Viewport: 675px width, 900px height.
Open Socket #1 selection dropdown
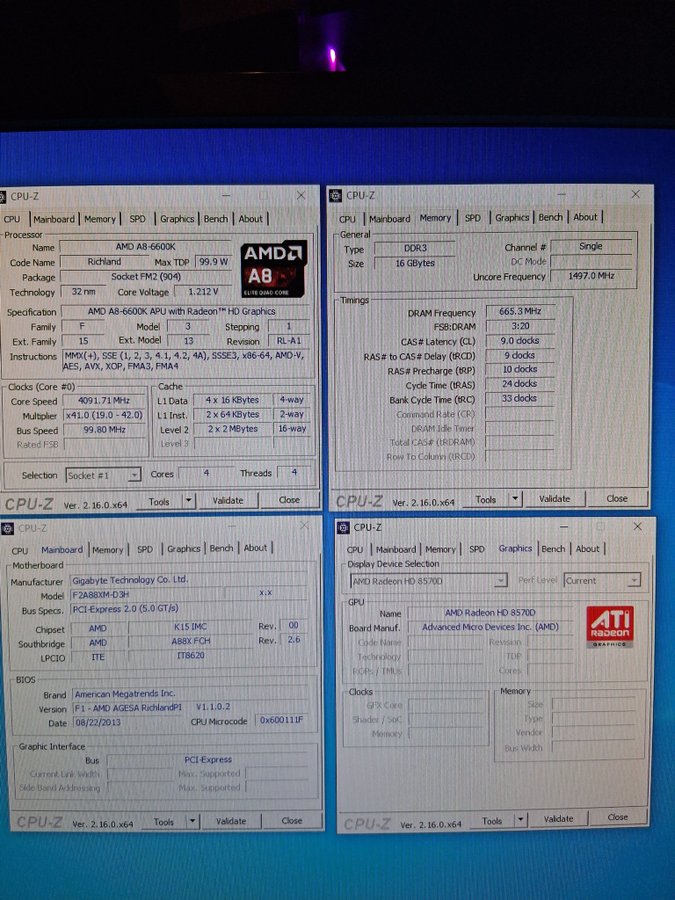pyautogui.click(x=134, y=475)
